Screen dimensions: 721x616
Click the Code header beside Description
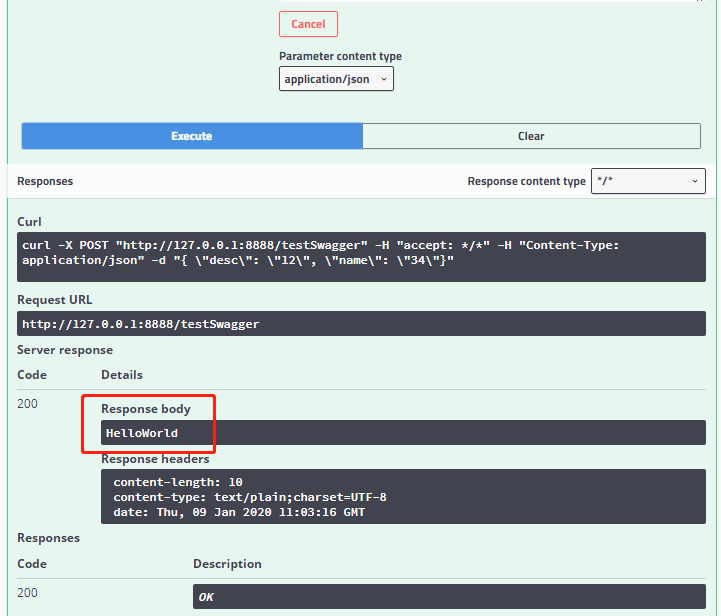point(32,564)
